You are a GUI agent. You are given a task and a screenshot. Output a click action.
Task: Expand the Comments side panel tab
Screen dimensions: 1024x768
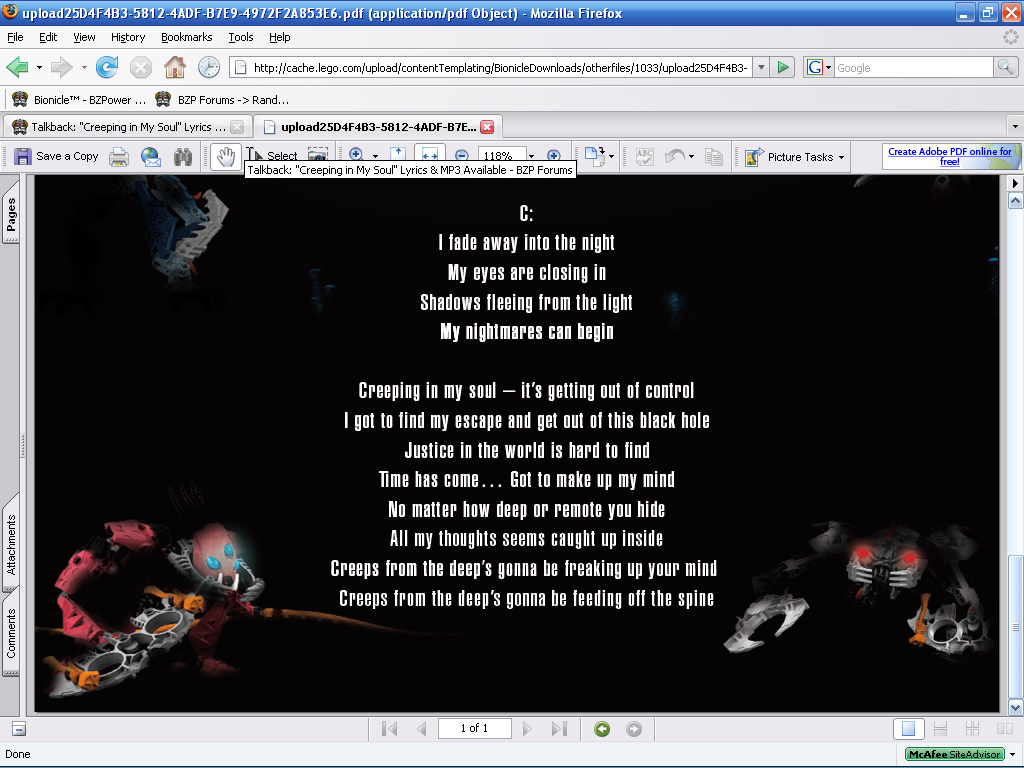[x=11, y=633]
